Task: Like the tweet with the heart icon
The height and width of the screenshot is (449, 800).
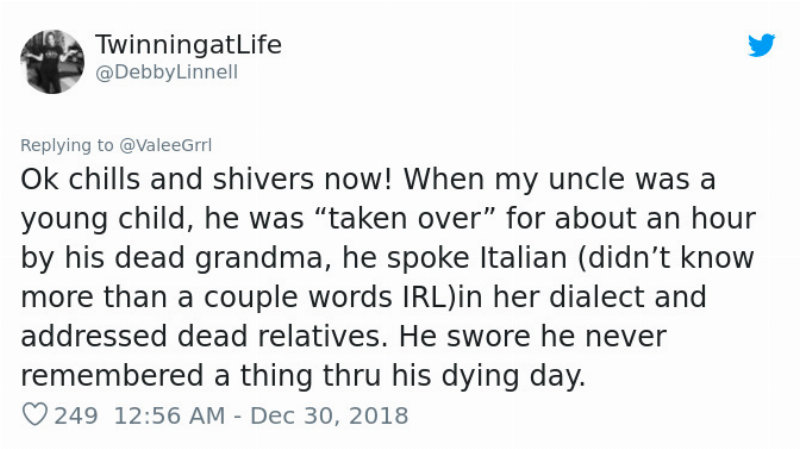Action: [x=34, y=415]
